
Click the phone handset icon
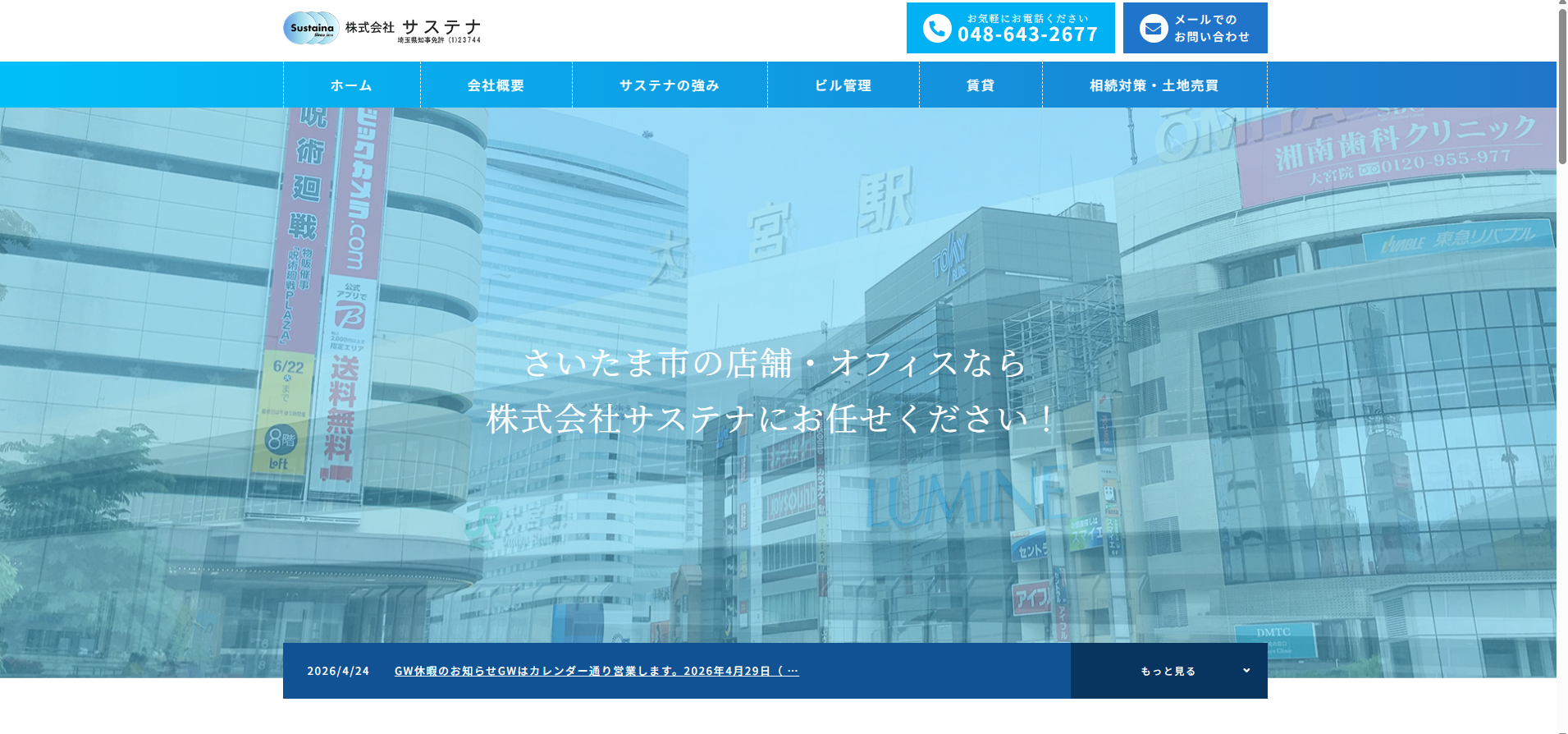937,28
